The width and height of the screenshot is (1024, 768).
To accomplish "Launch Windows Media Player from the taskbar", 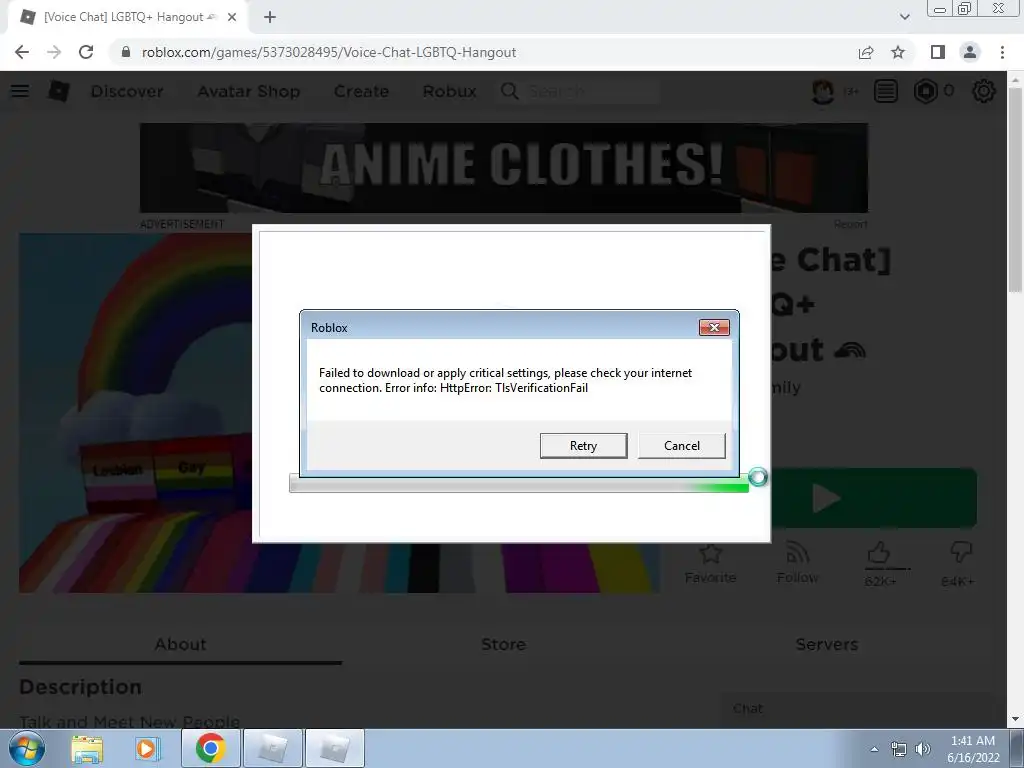I will click(x=147, y=748).
